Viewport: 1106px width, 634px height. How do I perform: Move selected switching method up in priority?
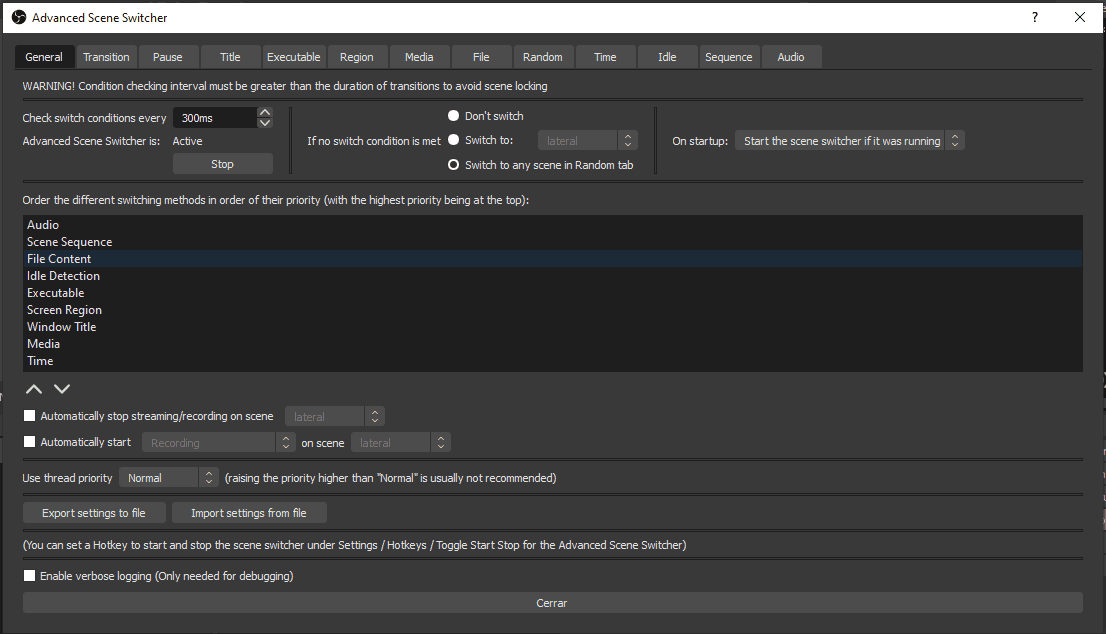(34, 389)
